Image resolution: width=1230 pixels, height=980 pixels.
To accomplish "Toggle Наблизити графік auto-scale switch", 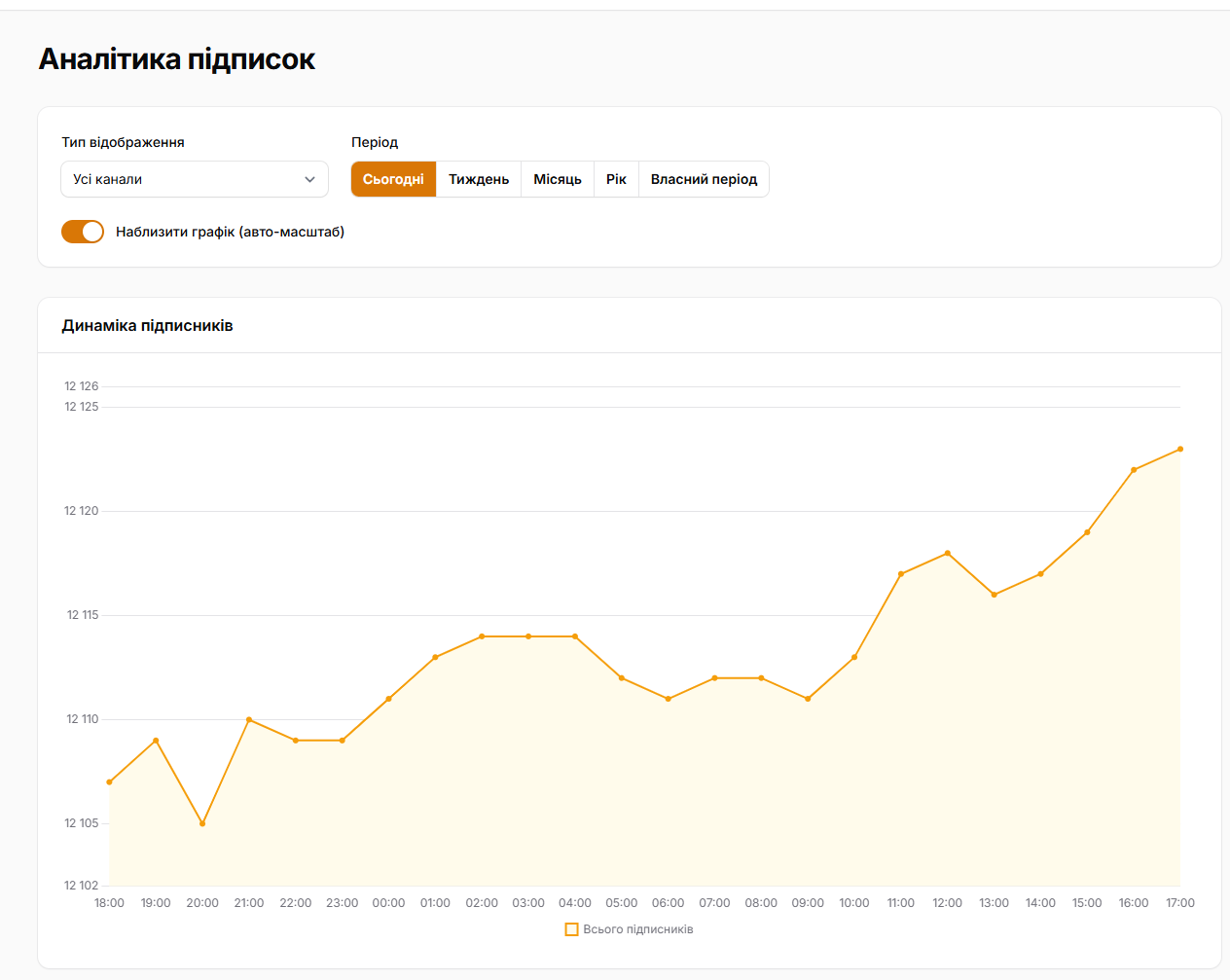I will (83, 232).
